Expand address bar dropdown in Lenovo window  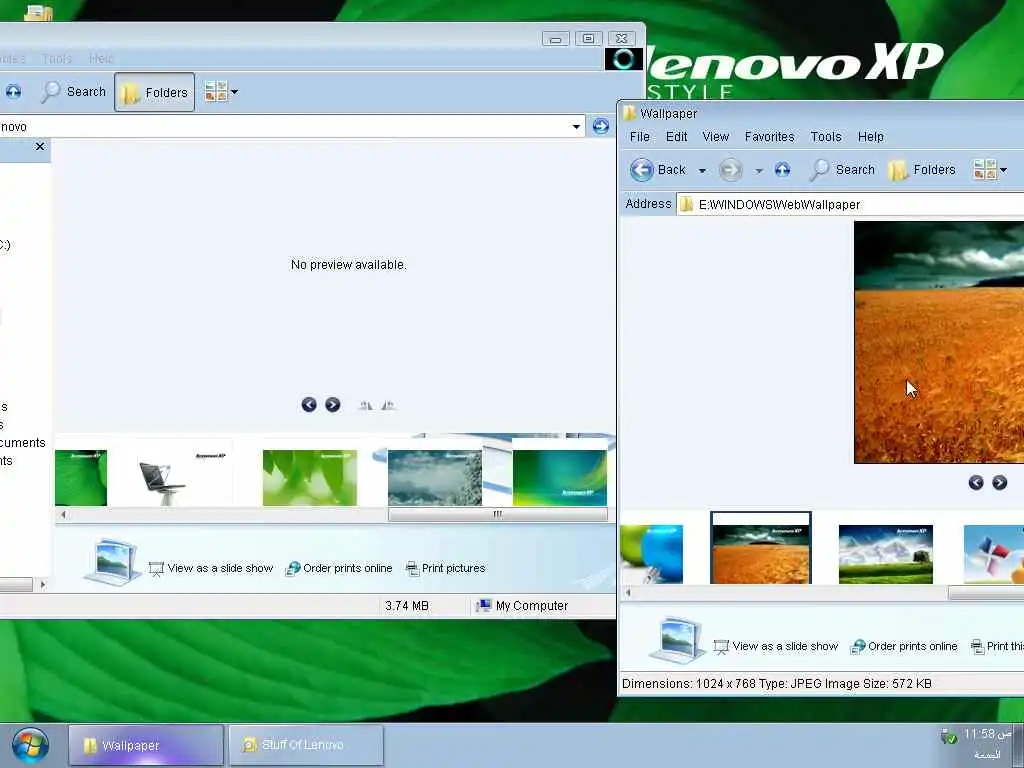click(x=576, y=127)
